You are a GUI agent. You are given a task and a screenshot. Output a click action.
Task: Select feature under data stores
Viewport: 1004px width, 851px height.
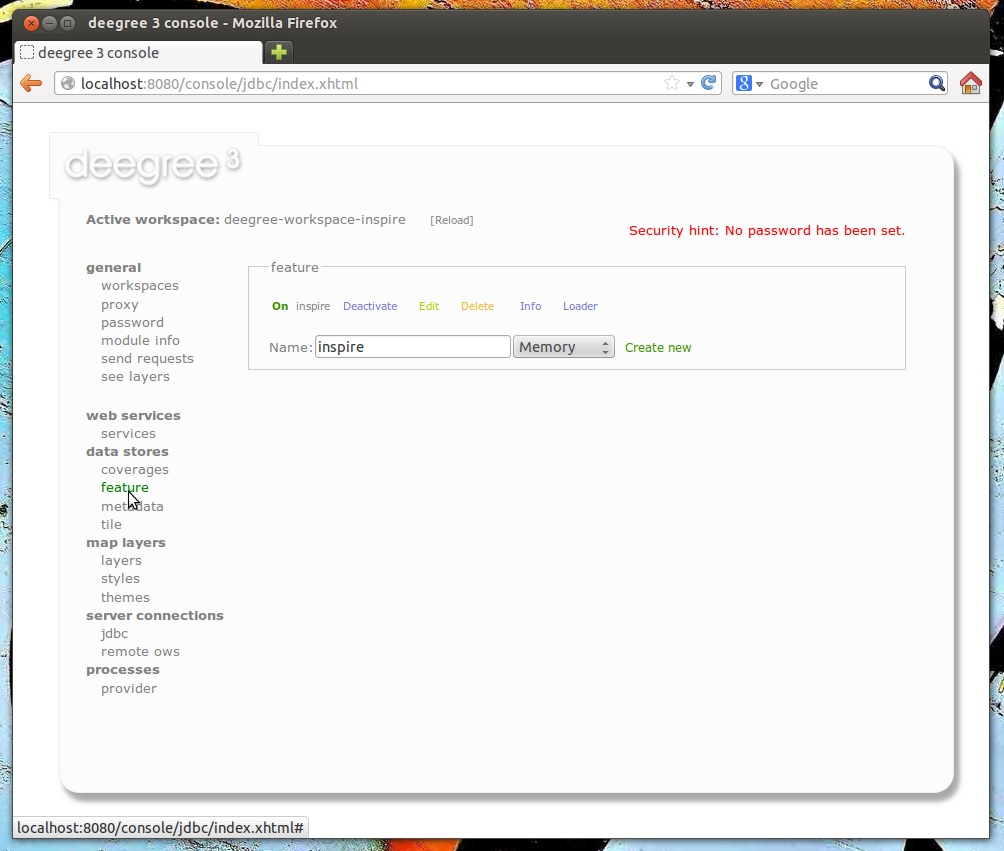pyautogui.click(x=124, y=488)
